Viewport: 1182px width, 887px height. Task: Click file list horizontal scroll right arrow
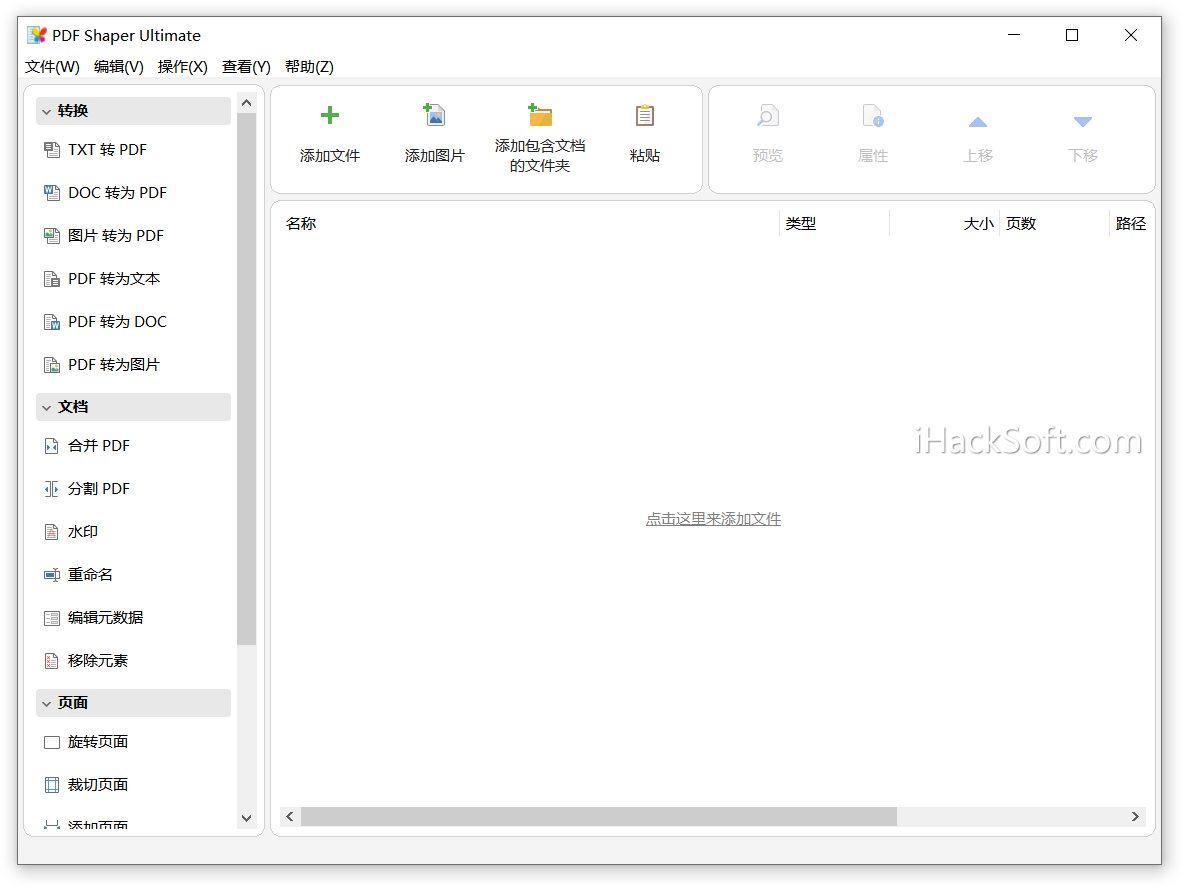(x=1135, y=816)
